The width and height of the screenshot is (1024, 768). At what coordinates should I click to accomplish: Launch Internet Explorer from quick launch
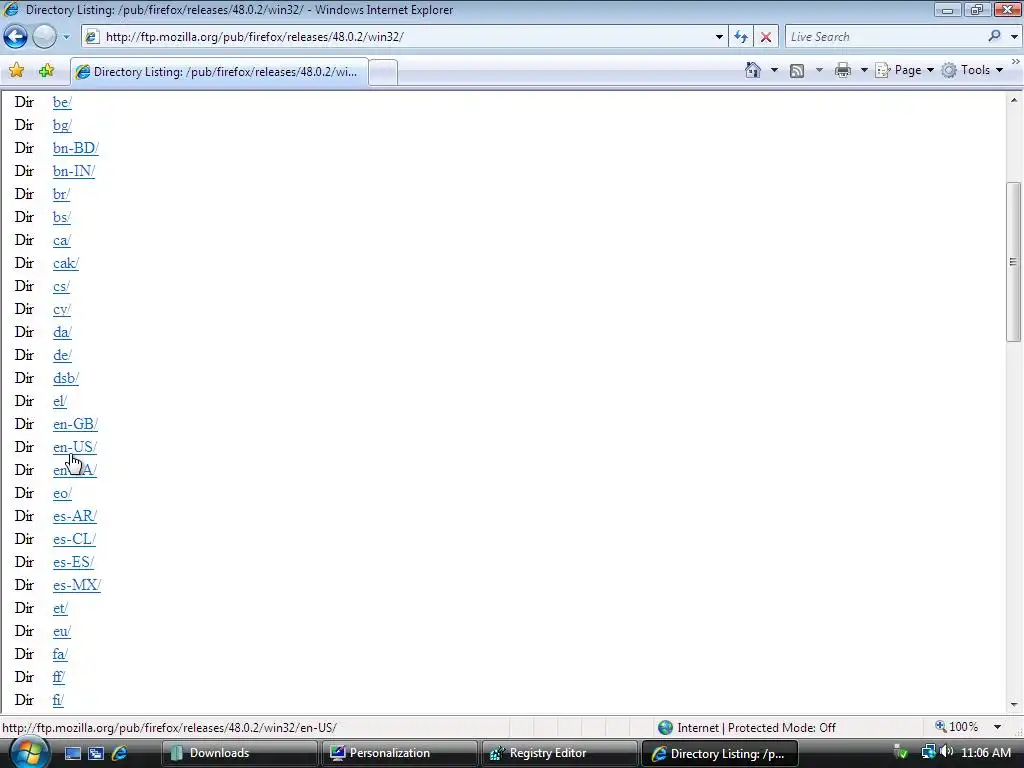120,754
